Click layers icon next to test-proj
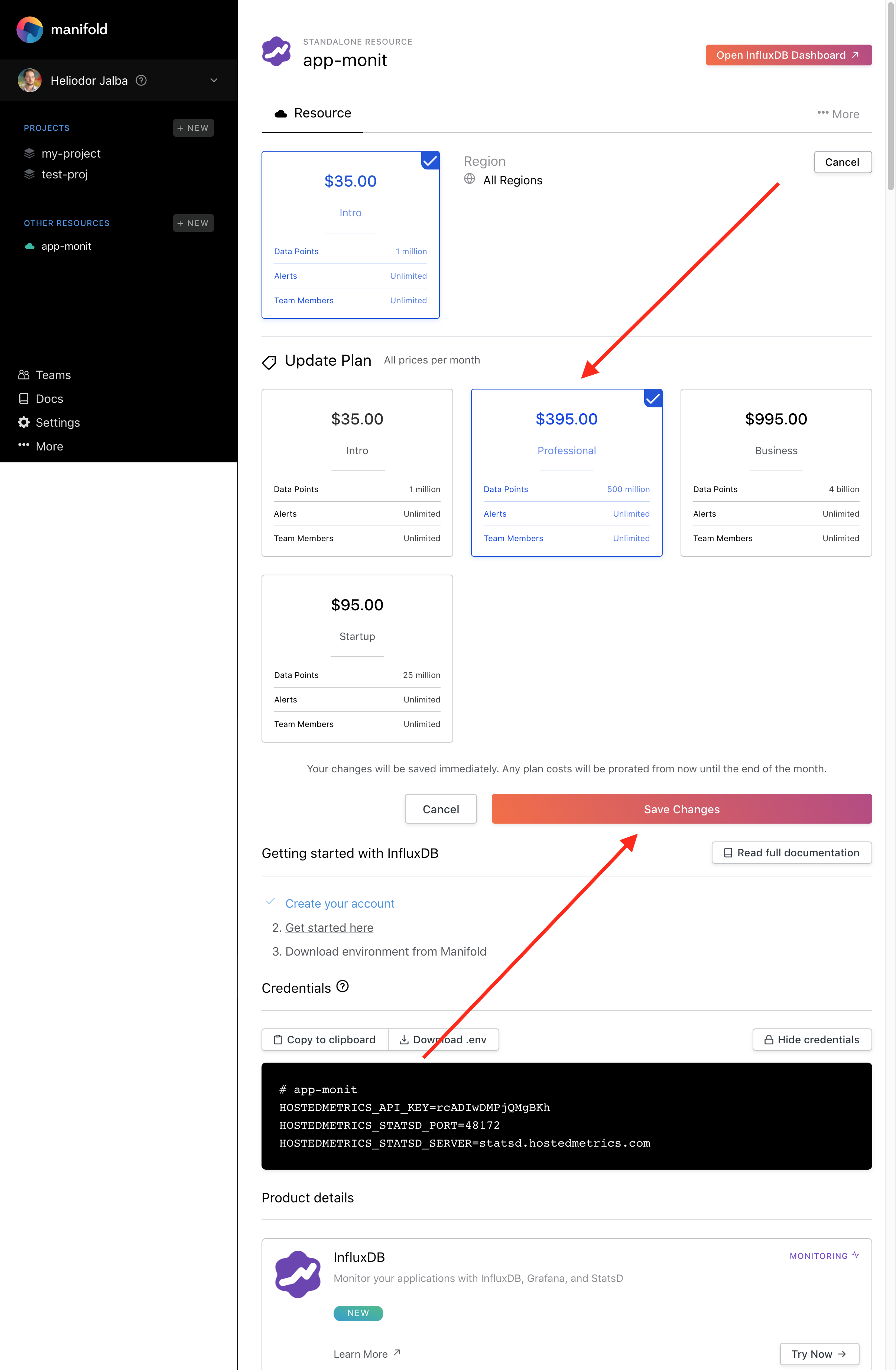Screen dimensions: 896x1370 click(x=29, y=174)
